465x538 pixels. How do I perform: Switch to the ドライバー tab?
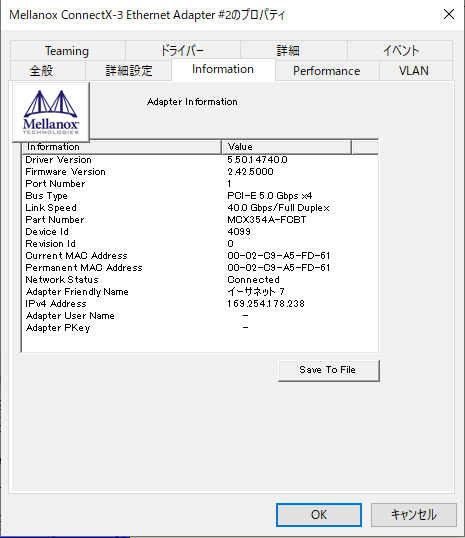tap(183, 51)
